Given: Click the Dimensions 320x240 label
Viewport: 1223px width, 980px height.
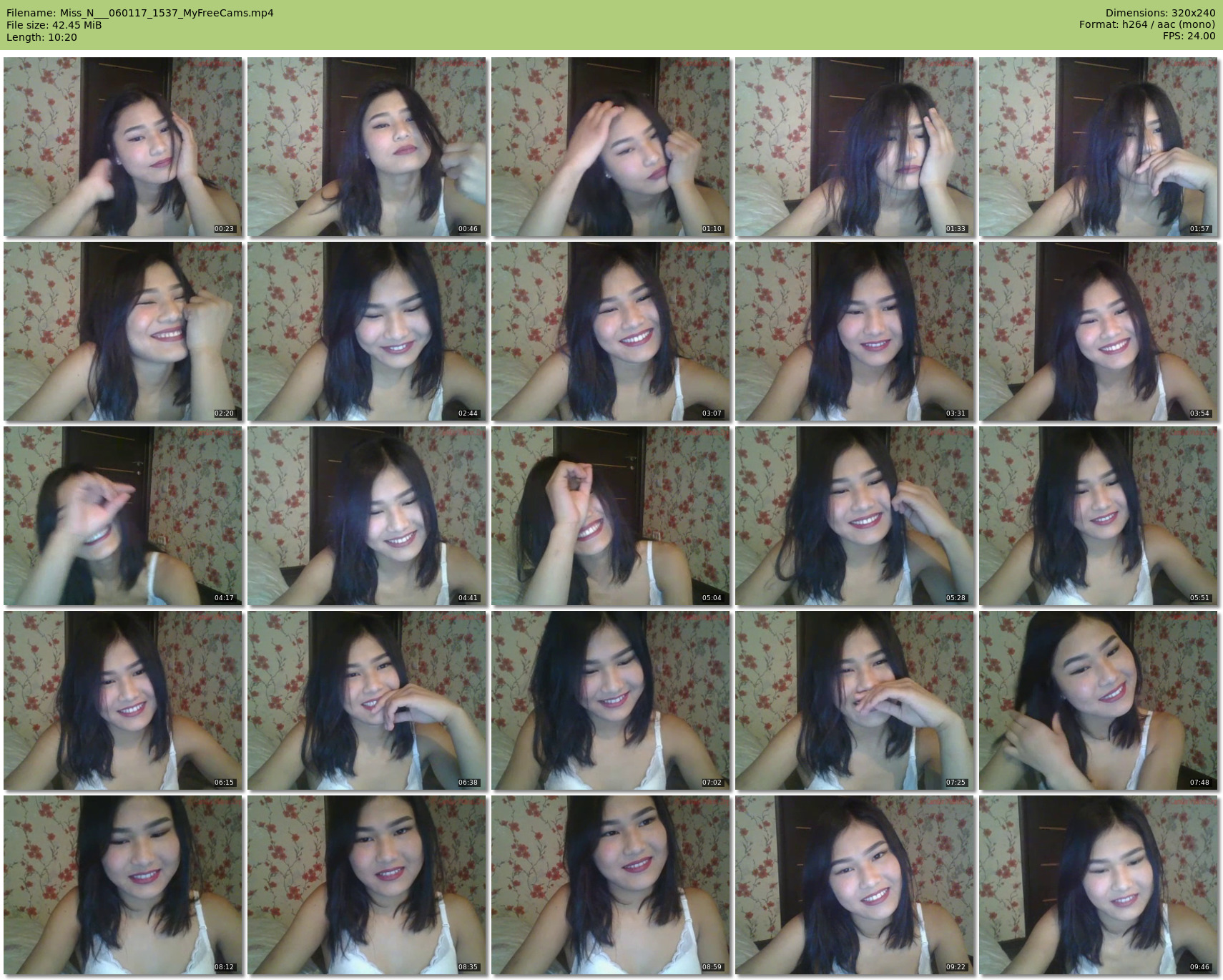Looking at the screenshot, I should click(1160, 13).
